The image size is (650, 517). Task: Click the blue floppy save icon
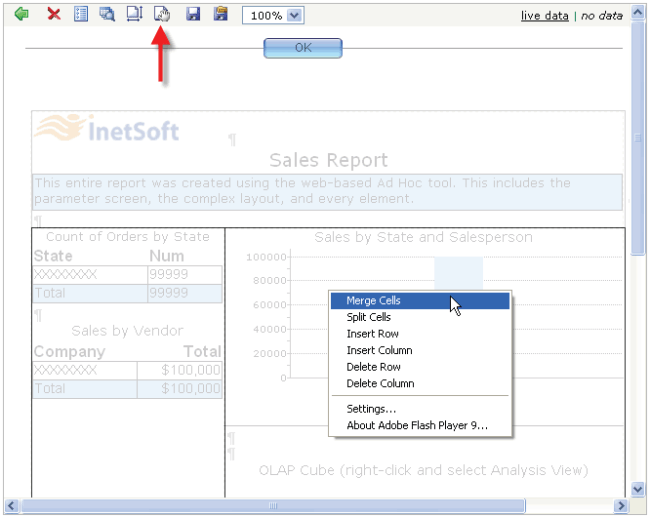pos(193,15)
